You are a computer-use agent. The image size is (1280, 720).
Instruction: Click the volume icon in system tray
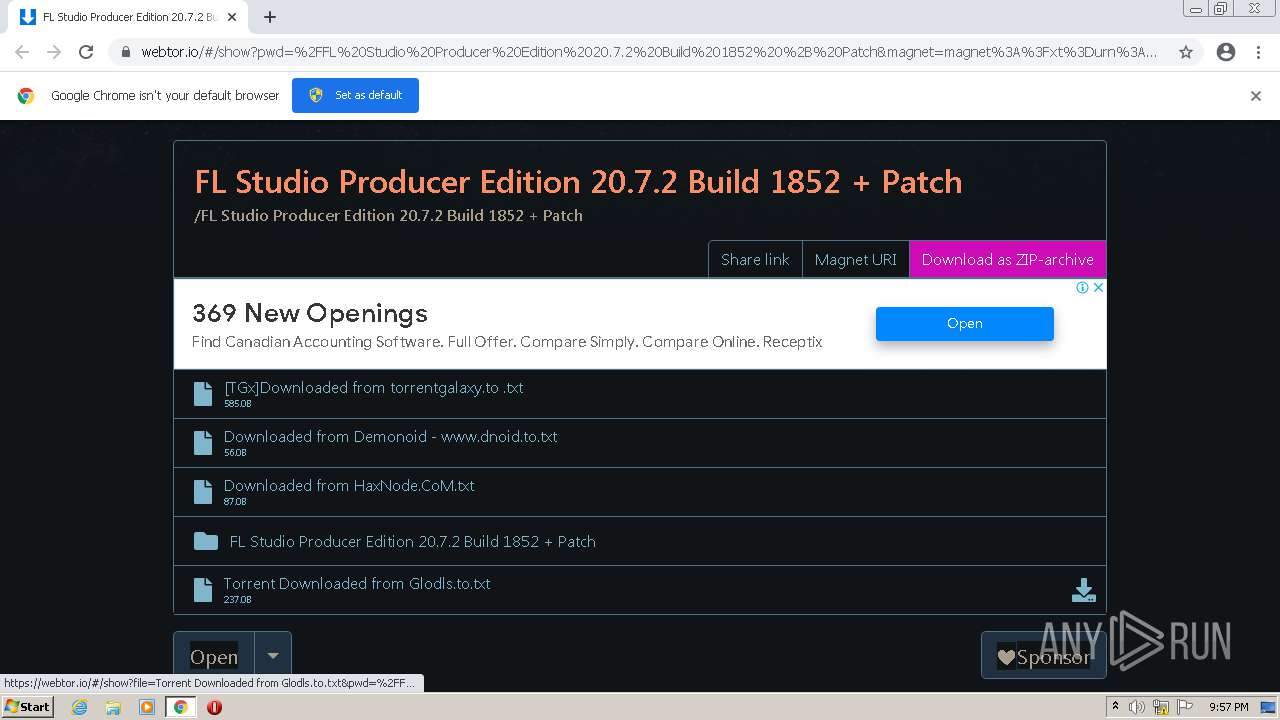point(1137,707)
